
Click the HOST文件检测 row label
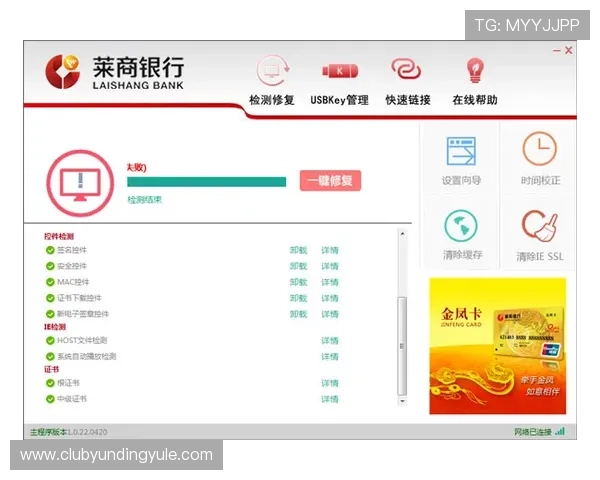[x=82, y=341]
